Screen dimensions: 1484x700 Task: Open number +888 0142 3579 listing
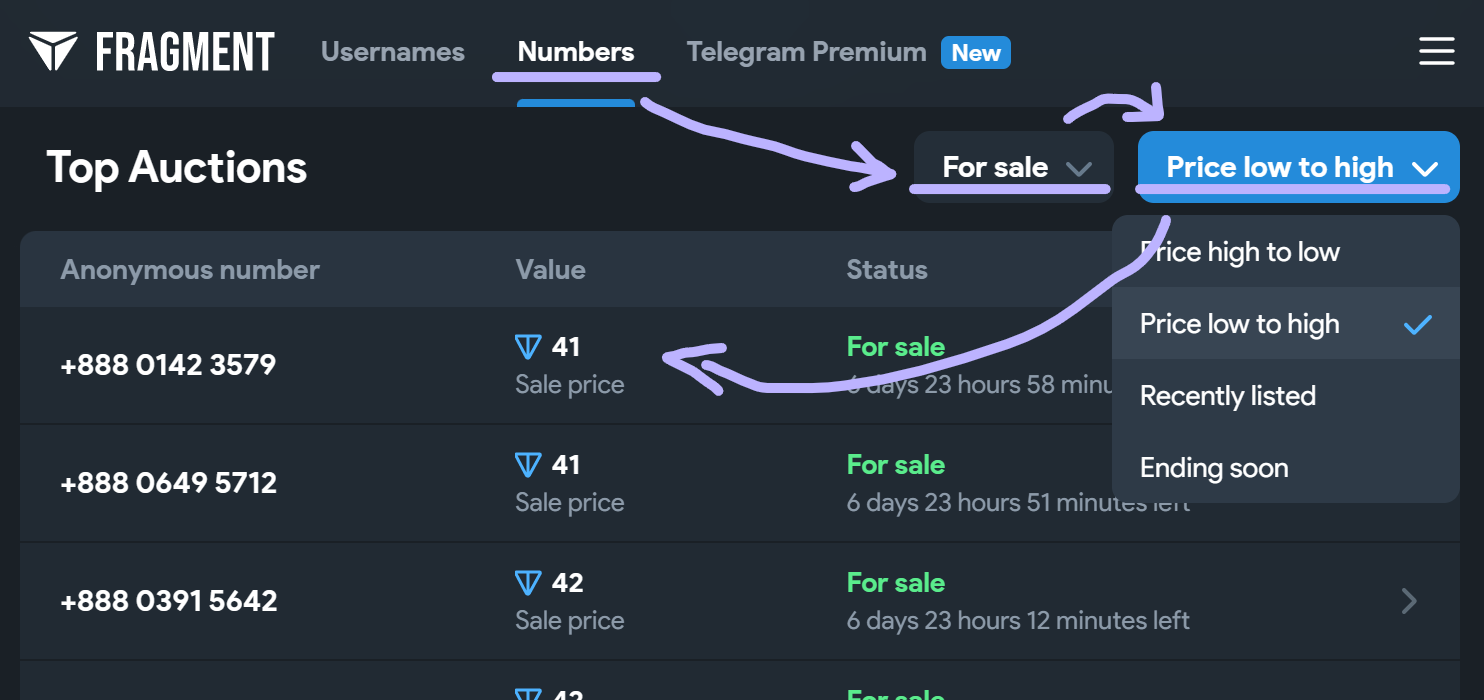pyautogui.click(x=168, y=365)
